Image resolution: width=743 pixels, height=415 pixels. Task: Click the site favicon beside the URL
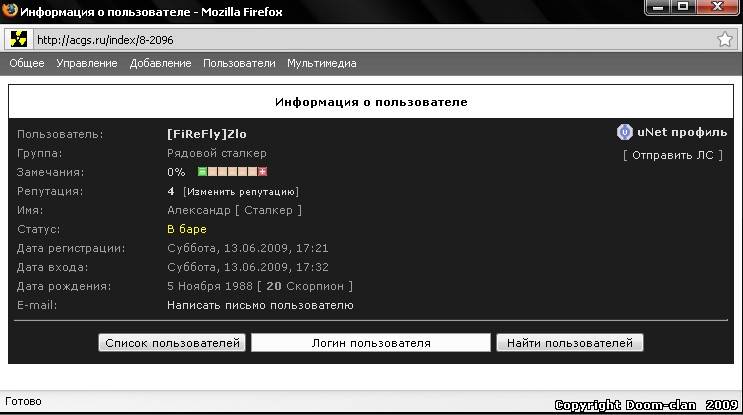[19, 40]
